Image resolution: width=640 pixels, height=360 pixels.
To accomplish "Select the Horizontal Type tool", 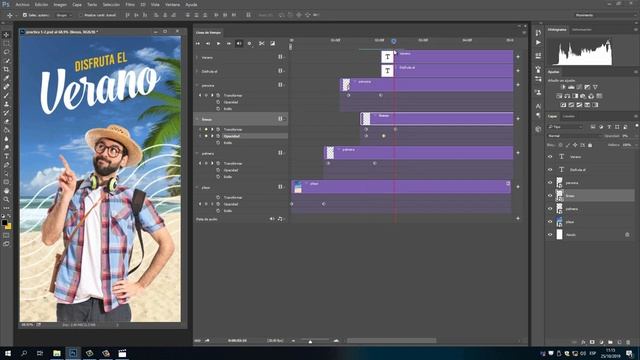I will [6, 156].
